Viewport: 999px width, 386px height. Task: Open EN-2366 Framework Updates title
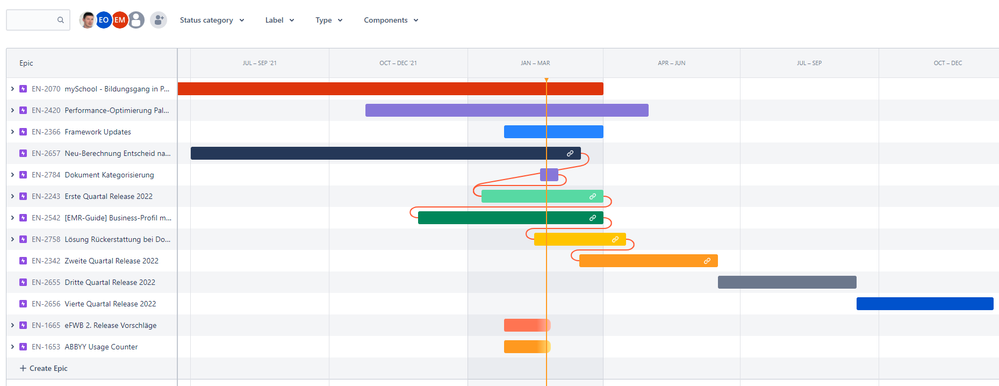98,132
